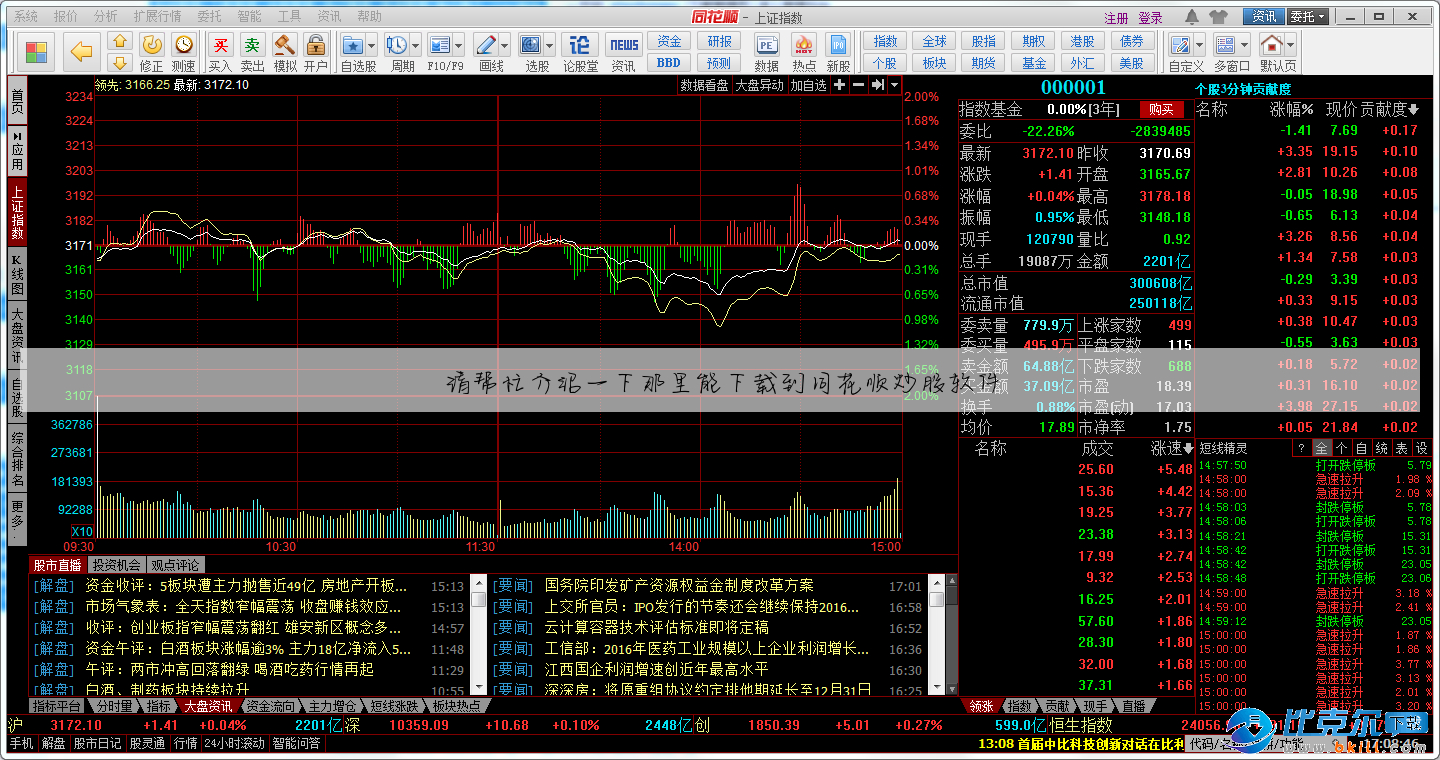This screenshot has width=1440, height=760.
Task: Open the 报价 menu
Action: click(x=66, y=17)
